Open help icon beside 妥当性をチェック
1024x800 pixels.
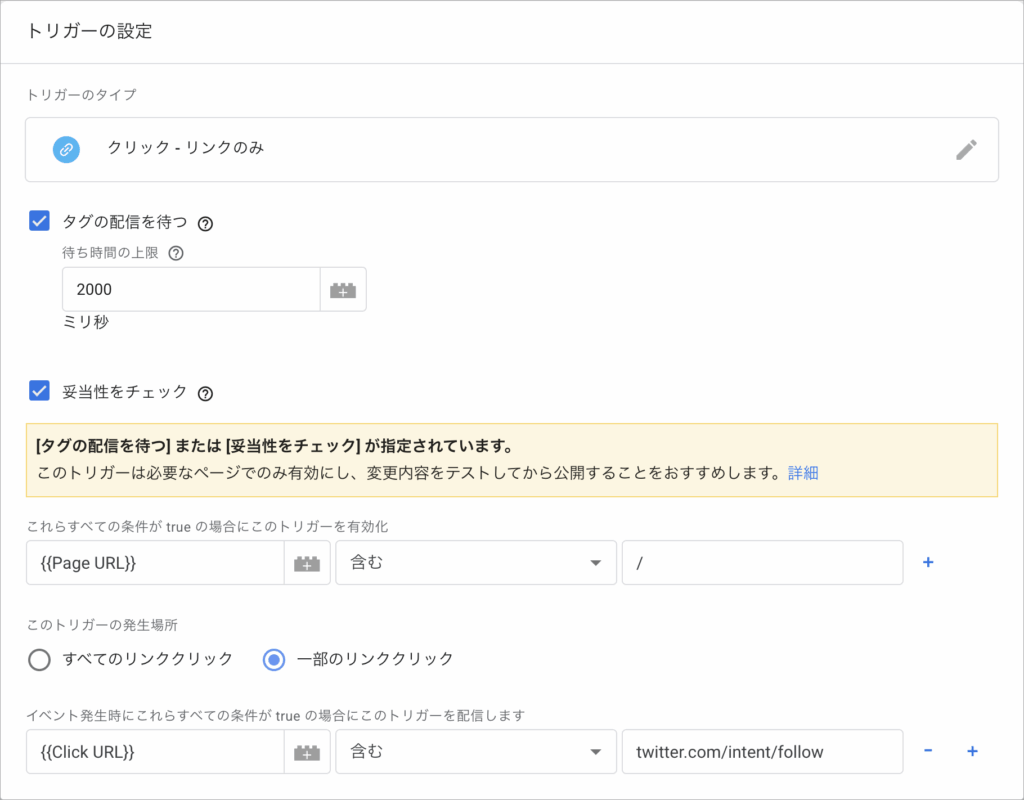[x=206, y=393]
